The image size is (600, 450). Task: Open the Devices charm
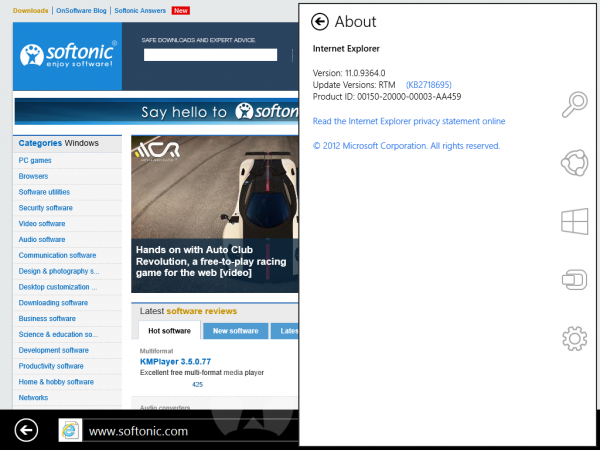pyautogui.click(x=574, y=280)
